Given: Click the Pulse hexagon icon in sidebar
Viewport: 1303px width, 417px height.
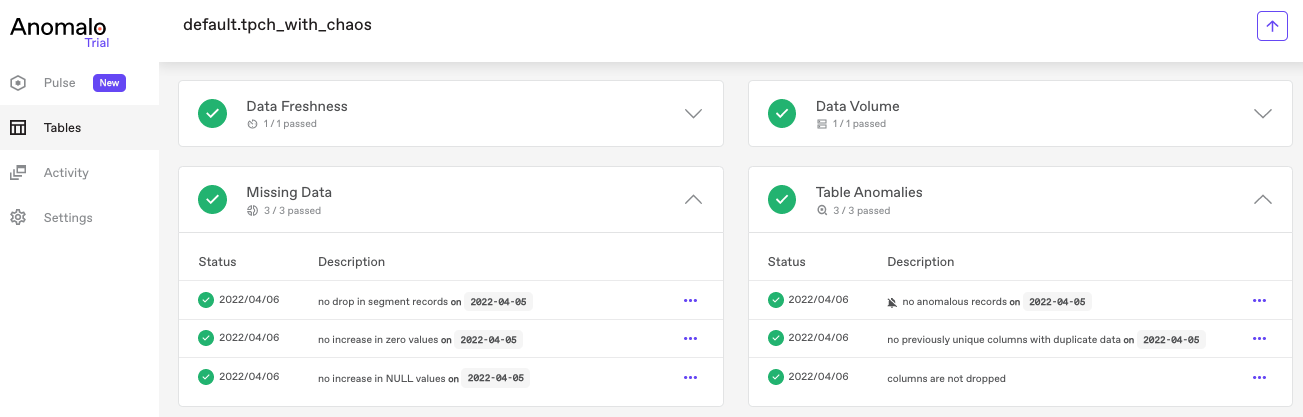Looking at the screenshot, I should (x=18, y=83).
